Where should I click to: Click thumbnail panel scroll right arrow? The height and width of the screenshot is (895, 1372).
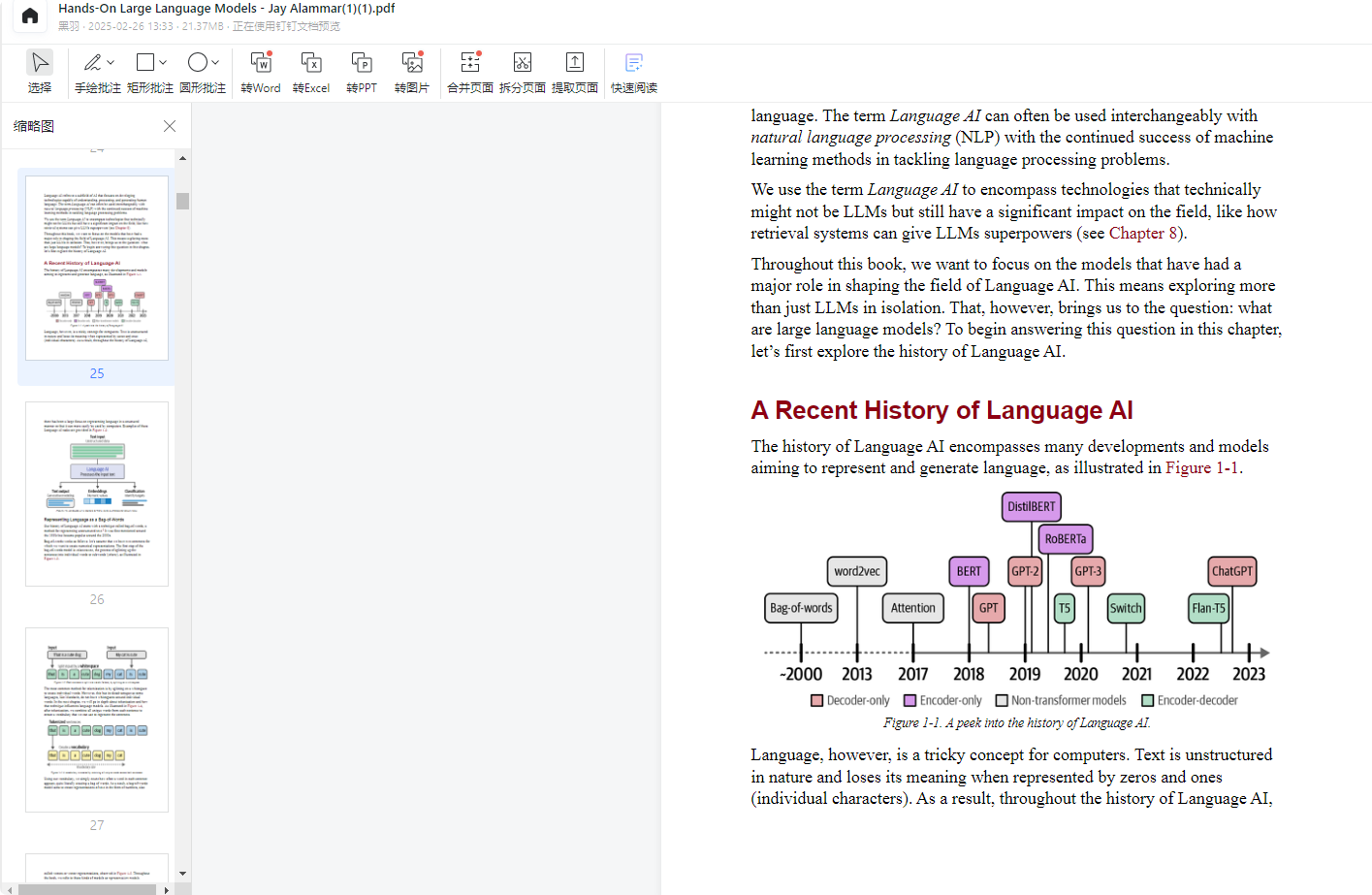pyautogui.click(x=167, y=889)
